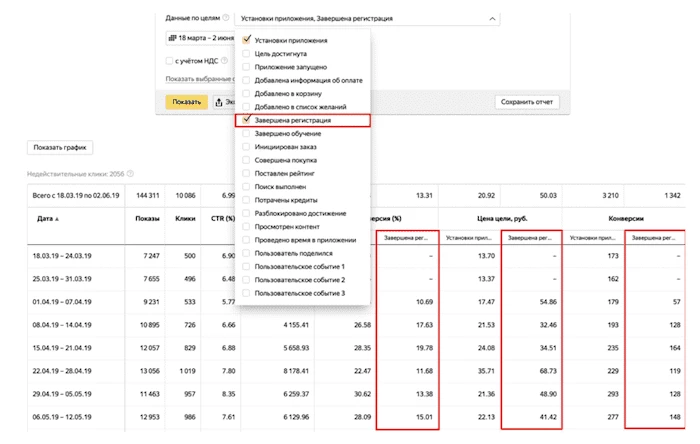Check Просмотрен контент goal
Image resolution: width=700 pixels, height=444 pixels.
coord(246,227)
